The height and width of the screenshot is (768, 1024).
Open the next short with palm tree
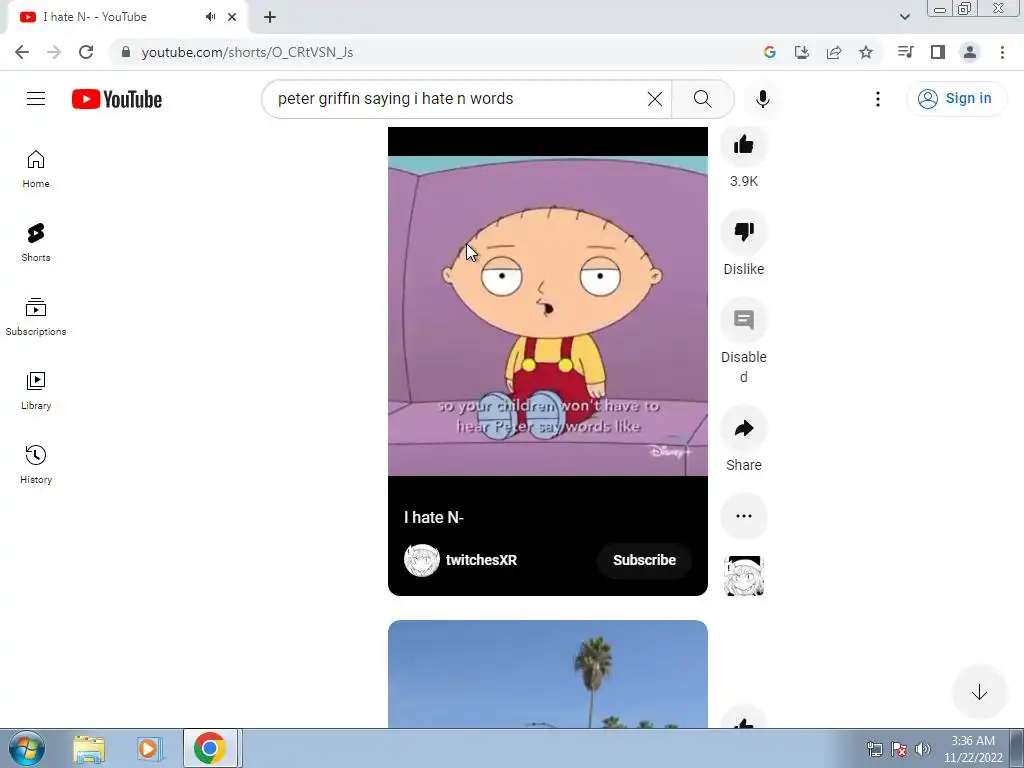pyautogui.click(x=547, y=674)
